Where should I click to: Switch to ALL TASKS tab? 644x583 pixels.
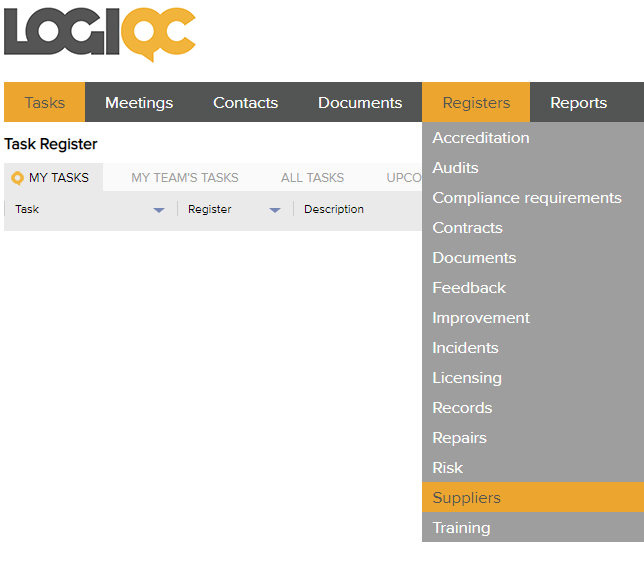point(312,178)
